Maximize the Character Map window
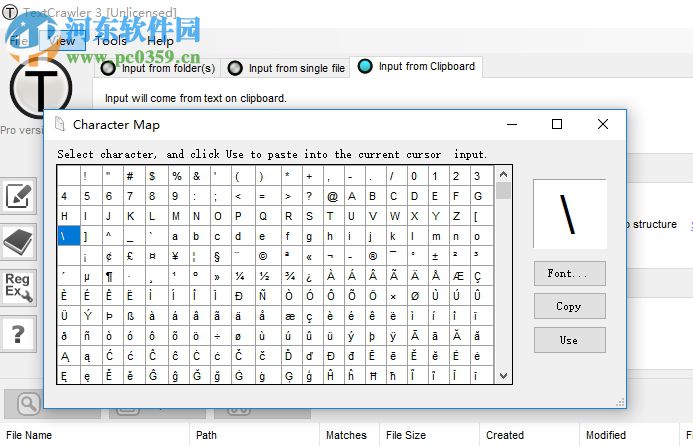The width and height of the screenshot is (693, 446). pyautogui.click(x=557, y=124)
